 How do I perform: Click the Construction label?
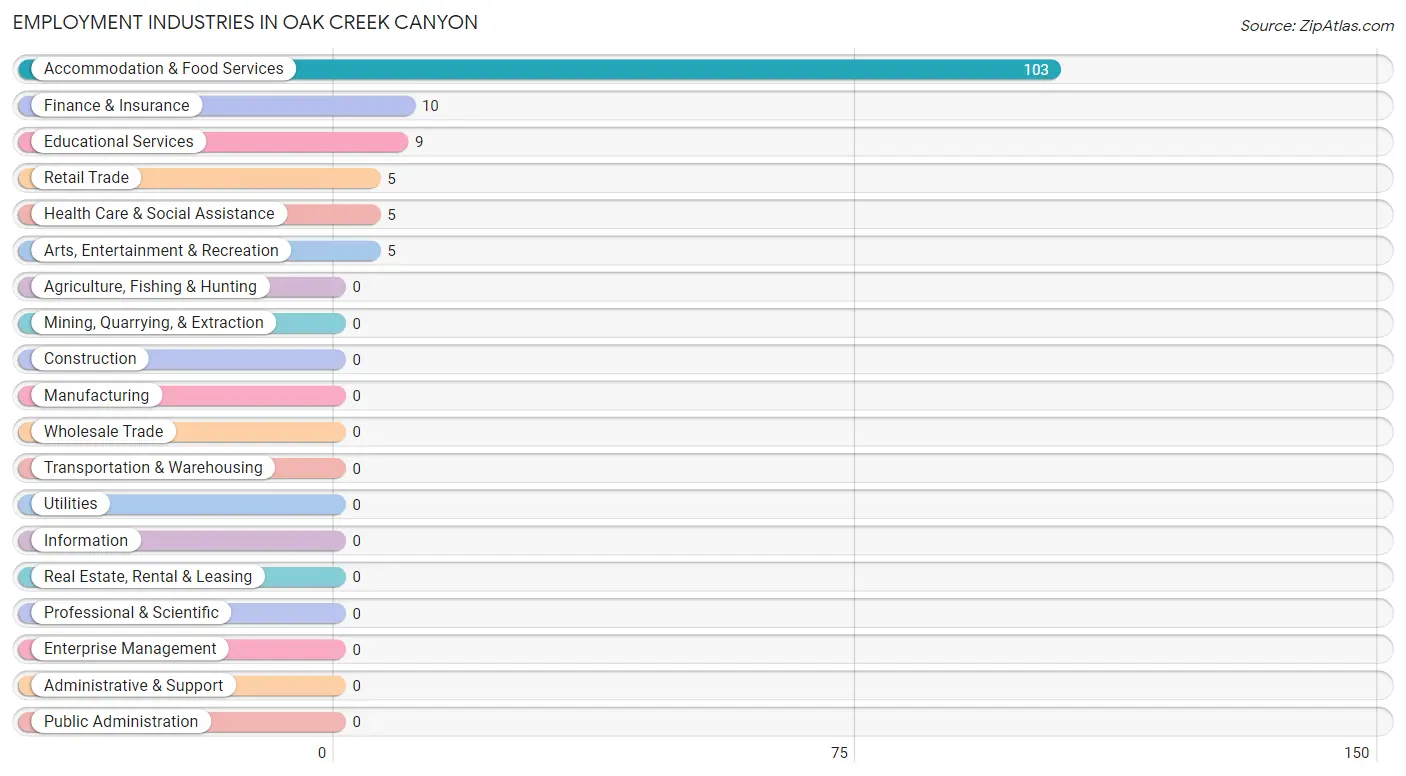(x=90, y=359)
